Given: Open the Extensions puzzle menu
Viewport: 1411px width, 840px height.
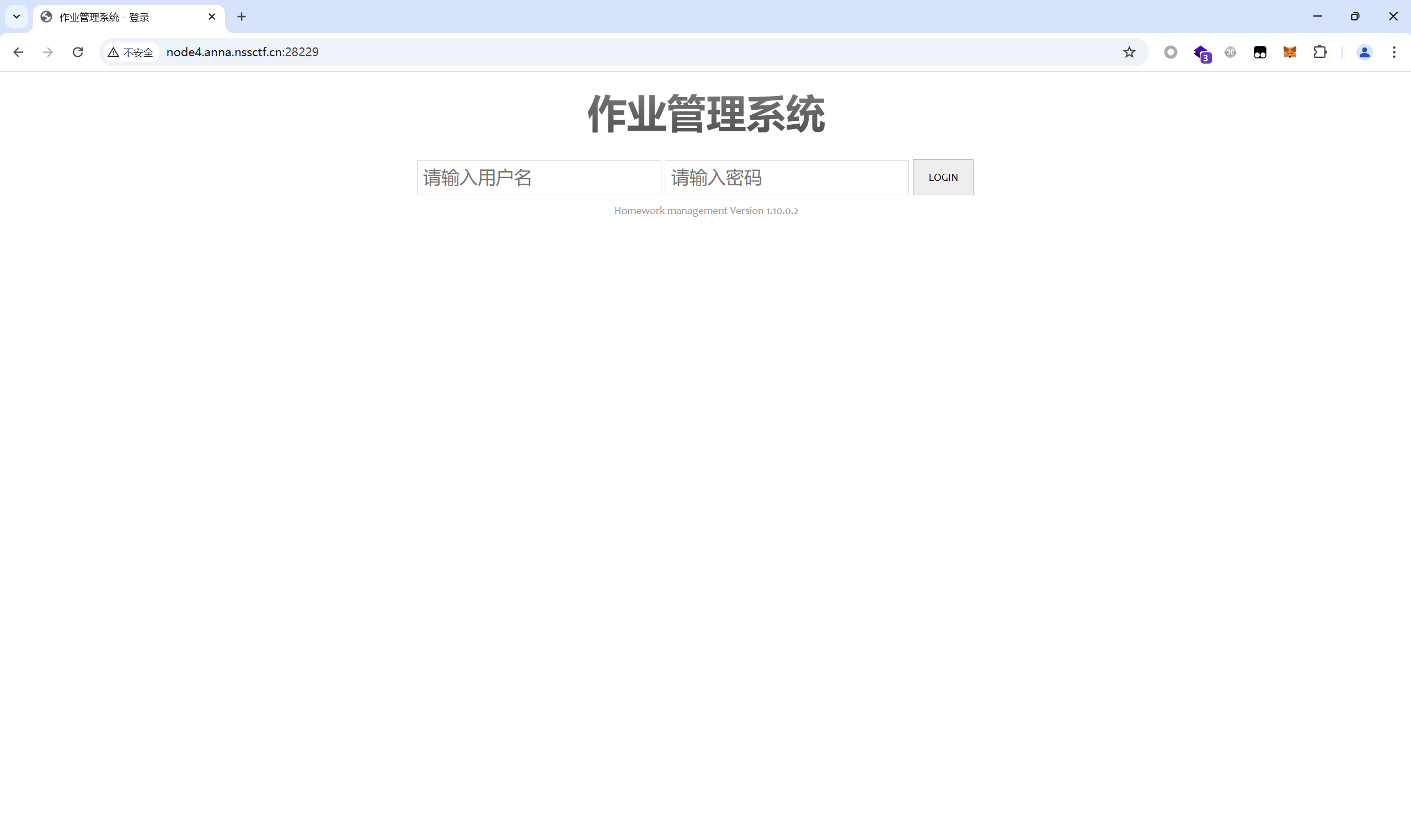Looking at the screenshot, I should (1320, 52).
